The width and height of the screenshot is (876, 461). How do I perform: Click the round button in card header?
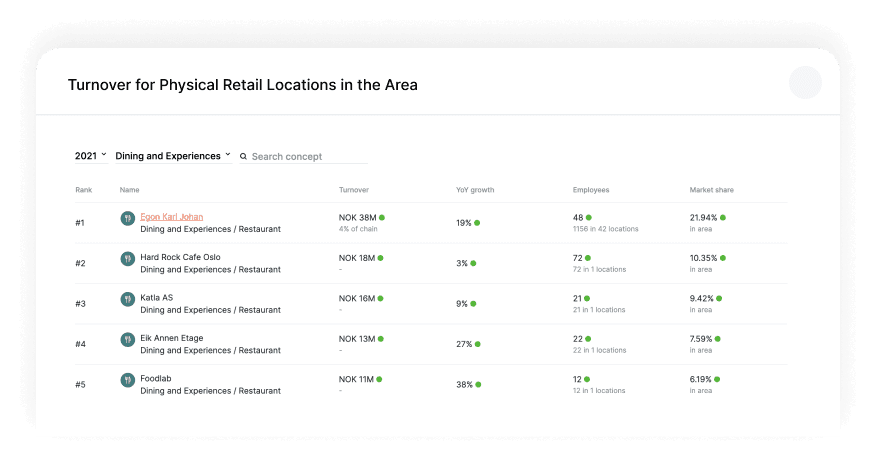[805, 82]
